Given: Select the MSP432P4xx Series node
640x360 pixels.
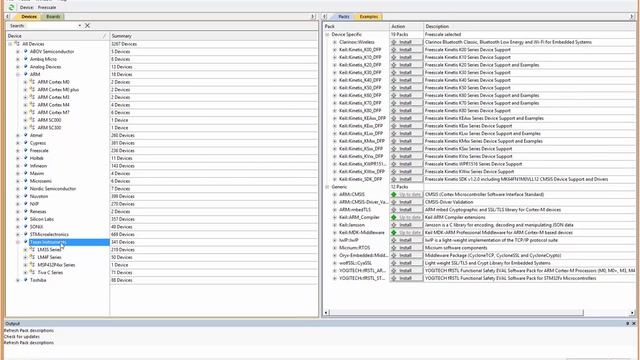Looking at the screenshot, I should tap(56, 265).
